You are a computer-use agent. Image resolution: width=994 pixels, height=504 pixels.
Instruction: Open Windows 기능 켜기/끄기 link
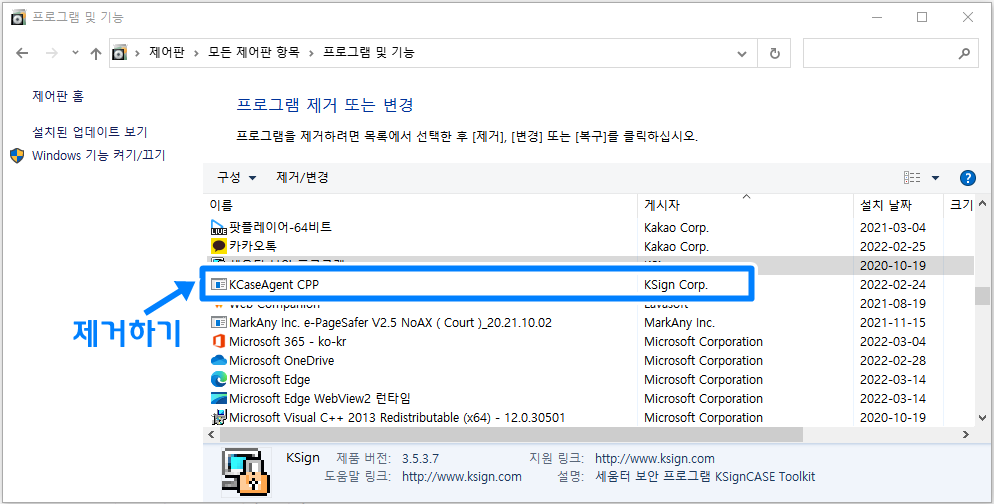tap(98, 155)
